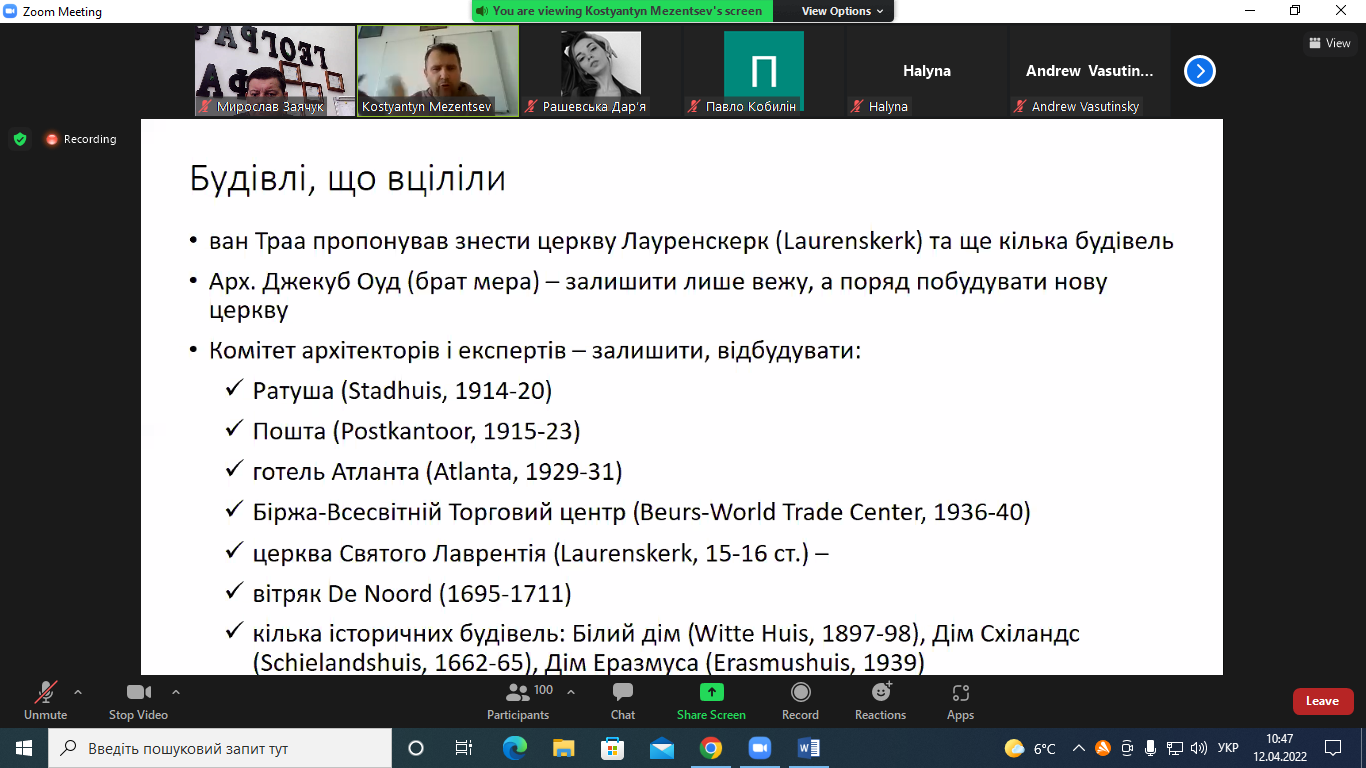The height and width of the screenshot is (768, 1366).
Task: Open audio options arrow next to Unmute
Action: point(78,692)
